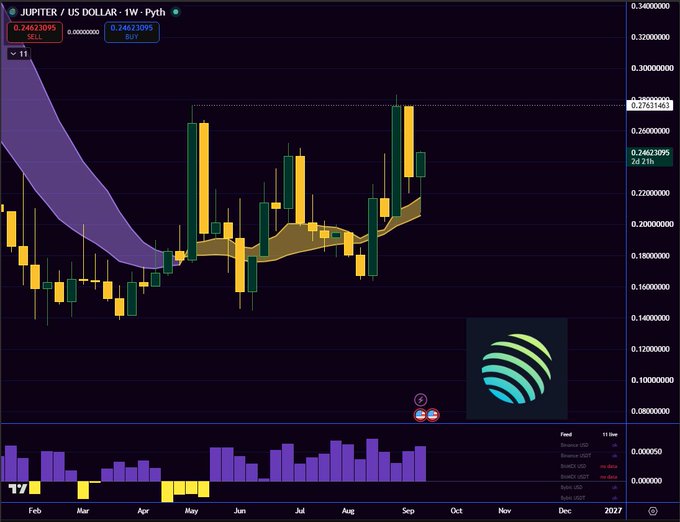Click the 0.34000000 price scale label
This screenshot has height=522, width=680.
pyautogui.click(x=652, y=6)
